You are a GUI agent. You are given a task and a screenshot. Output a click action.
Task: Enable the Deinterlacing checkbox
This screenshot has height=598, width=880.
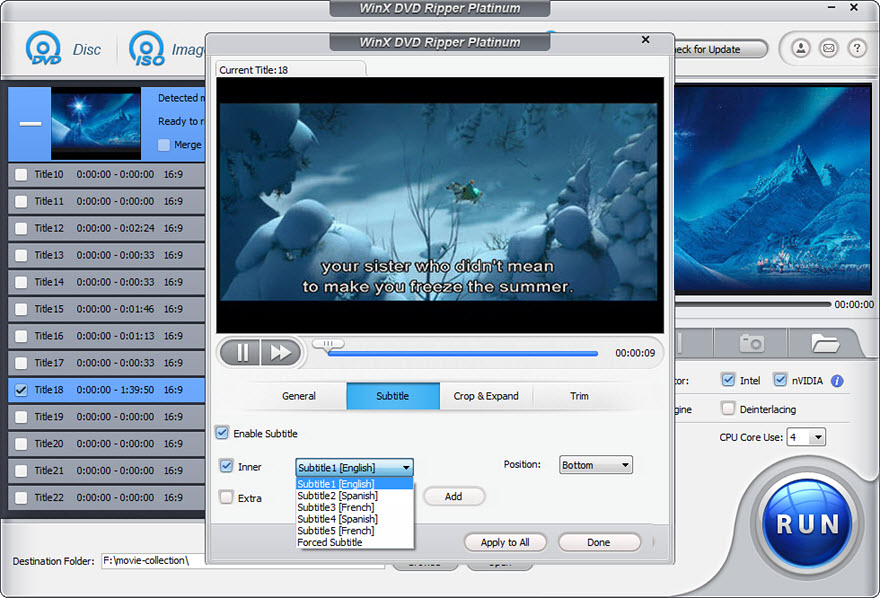(x=729, y=408)
